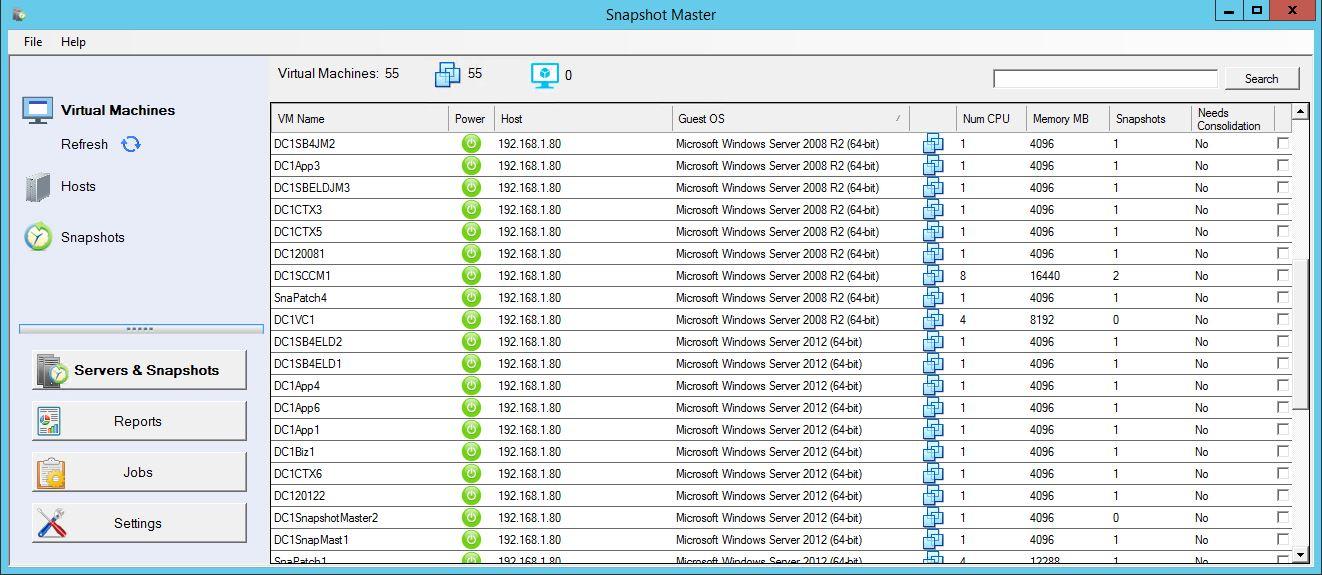Open the Settings section
The image size is (1322, 575).
click(x=139, y=523)
